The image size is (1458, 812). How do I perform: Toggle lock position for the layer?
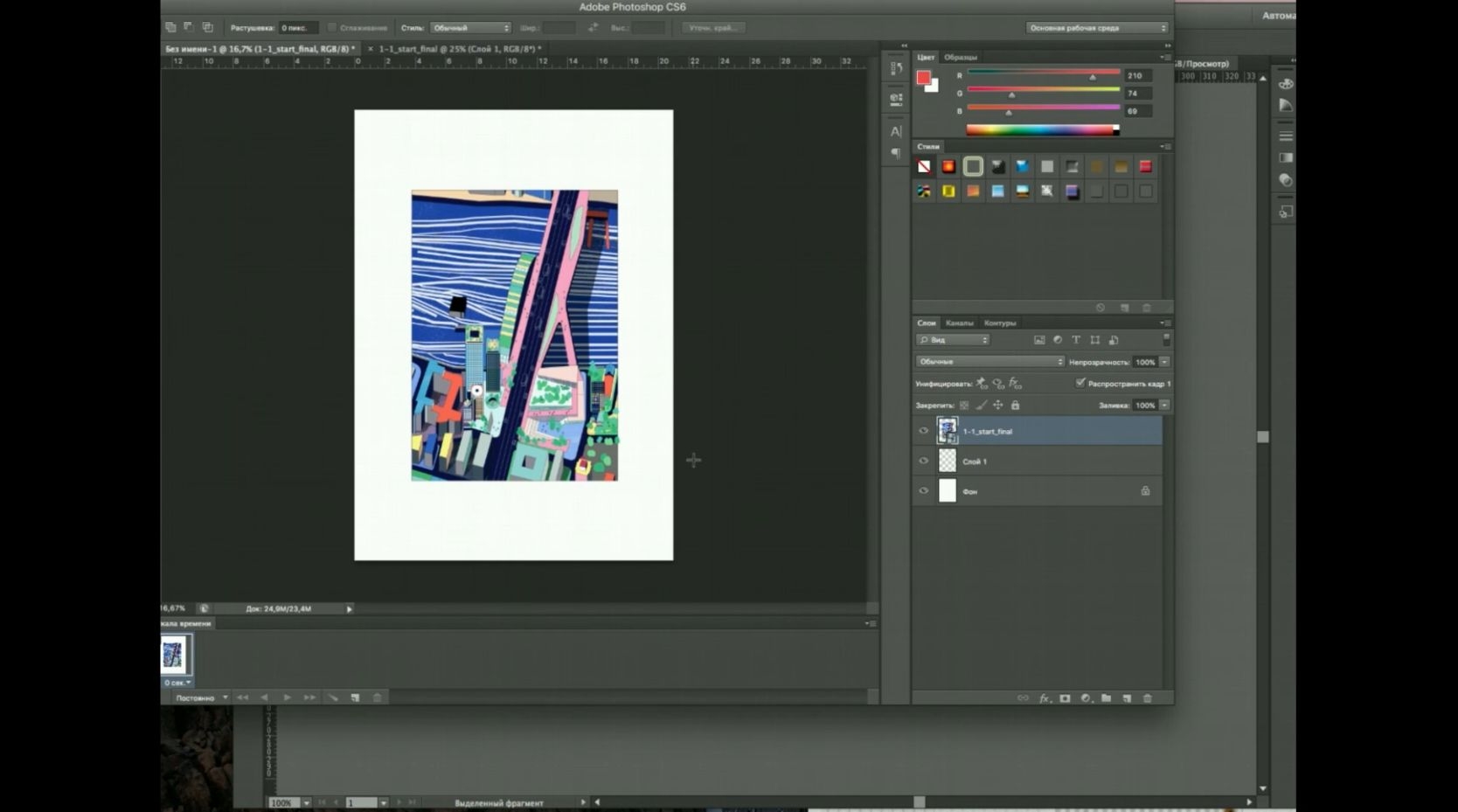coord(998,406)
